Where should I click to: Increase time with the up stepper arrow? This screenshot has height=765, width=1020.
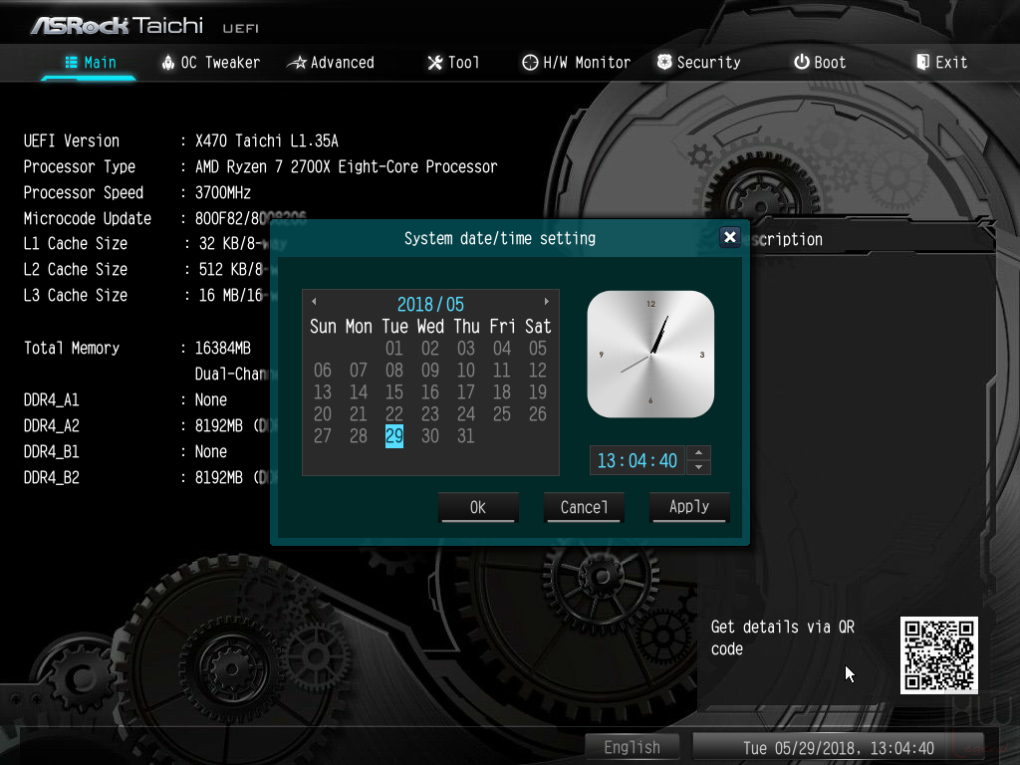[698, 453]
